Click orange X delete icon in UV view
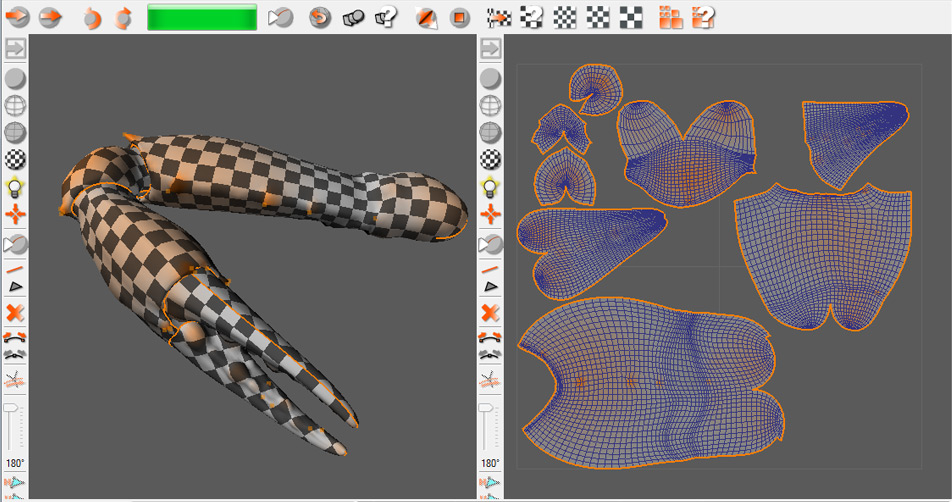 491,313
